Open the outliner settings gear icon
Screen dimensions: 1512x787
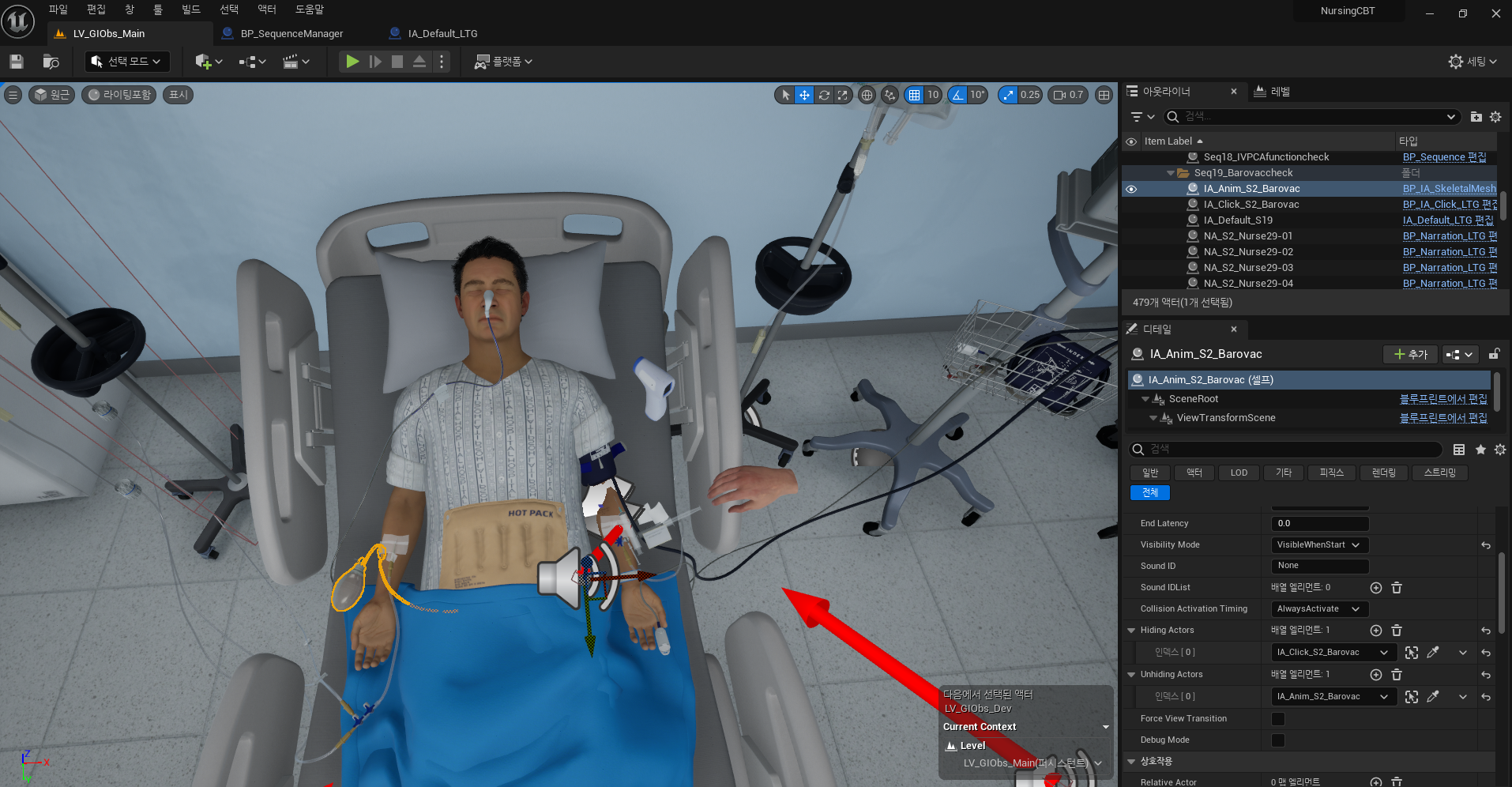point(1495,117)
